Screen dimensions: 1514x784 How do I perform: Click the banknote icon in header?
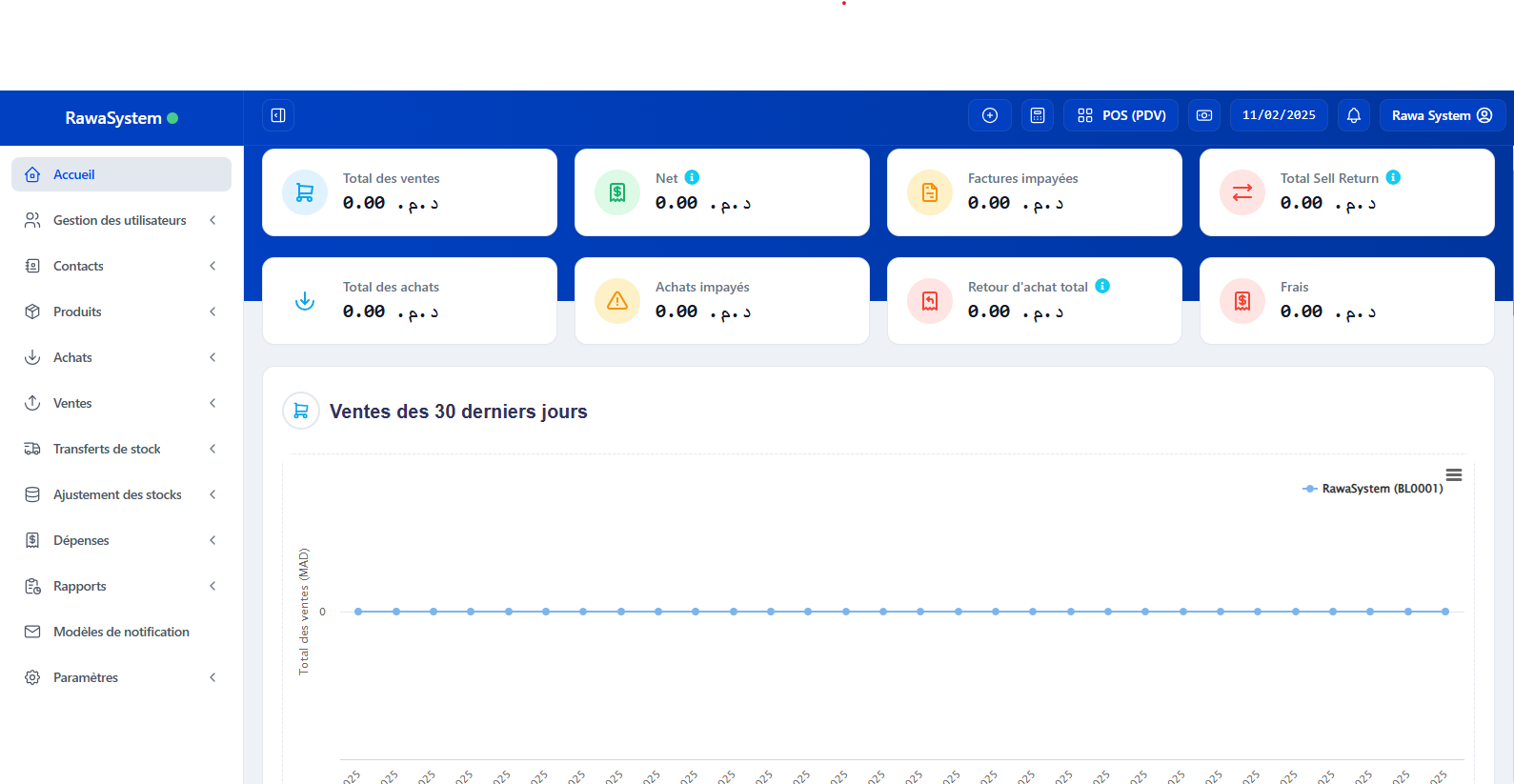coord(1204,115)
